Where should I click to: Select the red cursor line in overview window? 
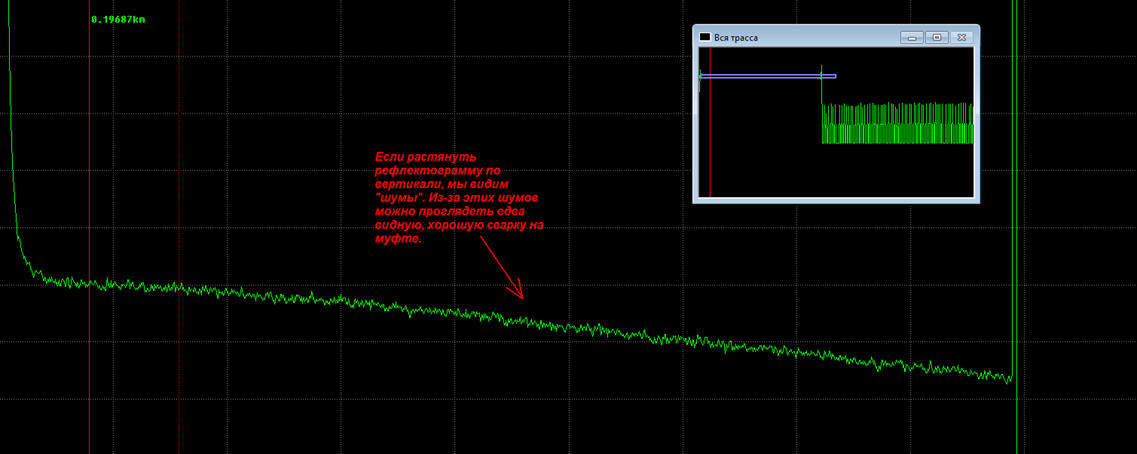(710, 140)
